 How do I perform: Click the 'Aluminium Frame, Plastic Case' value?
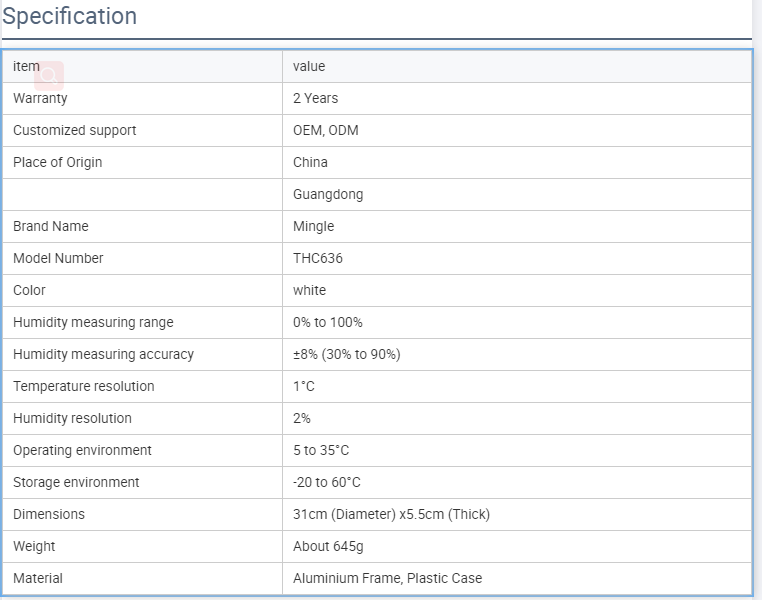(387, 578)
